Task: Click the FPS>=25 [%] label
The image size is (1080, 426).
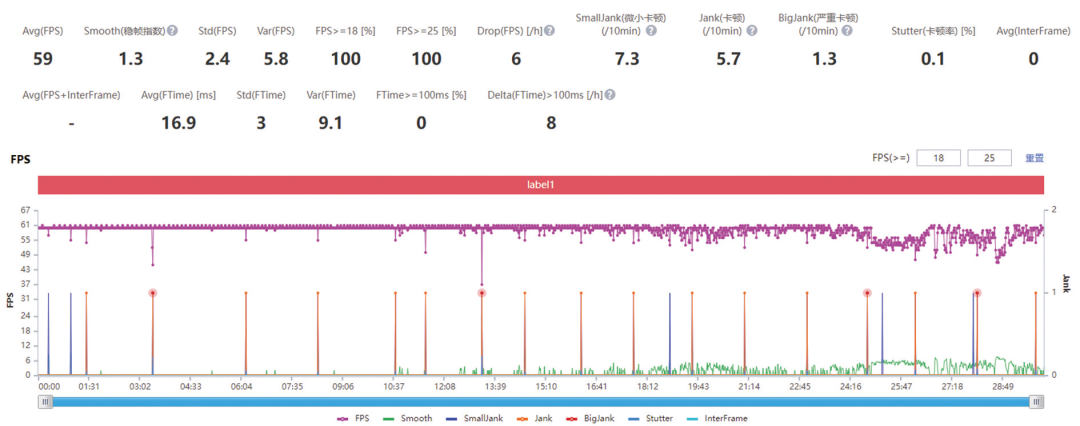Action: (426, 31)
